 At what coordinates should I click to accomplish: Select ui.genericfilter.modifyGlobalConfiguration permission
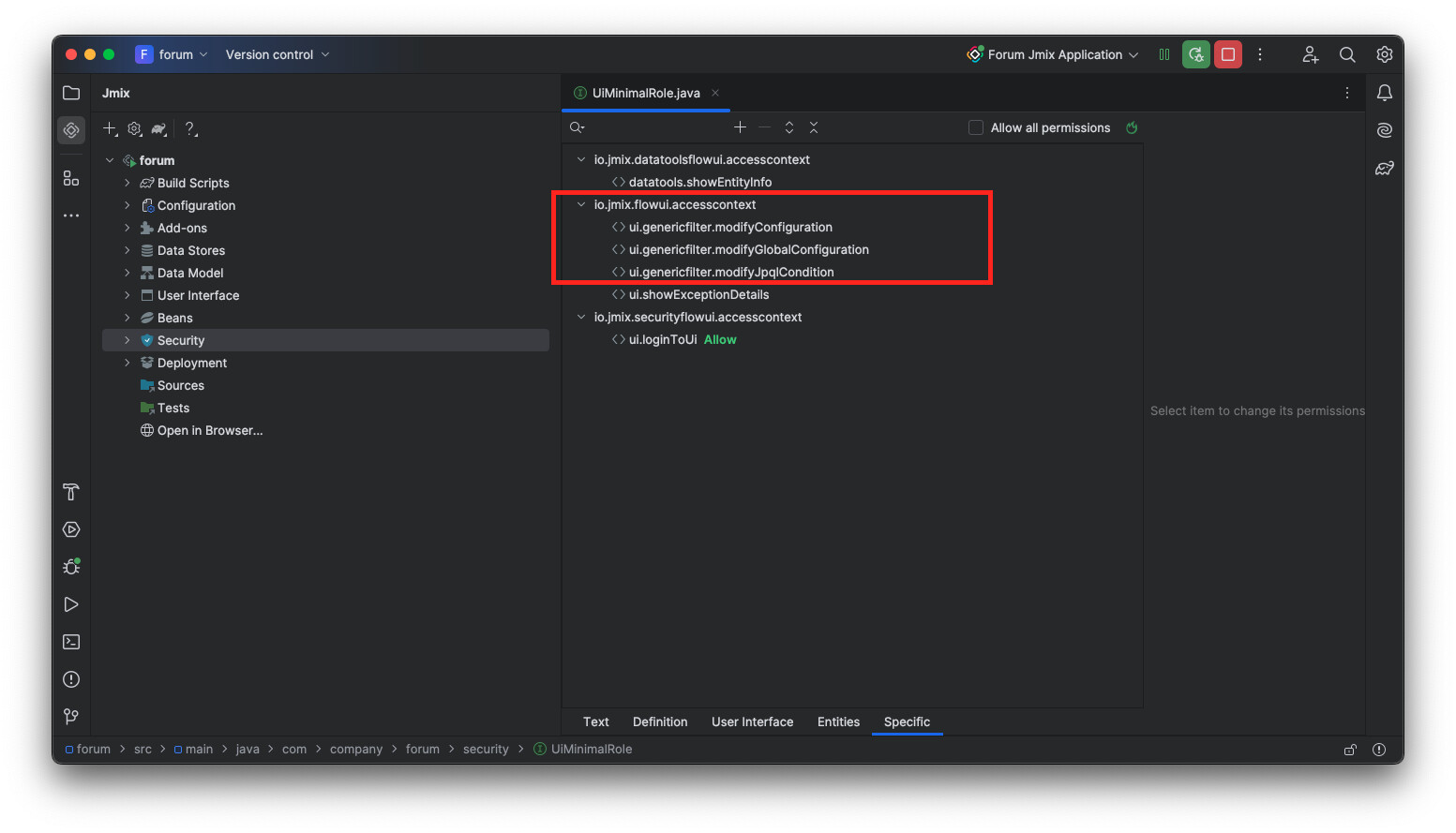pos(749,249)
